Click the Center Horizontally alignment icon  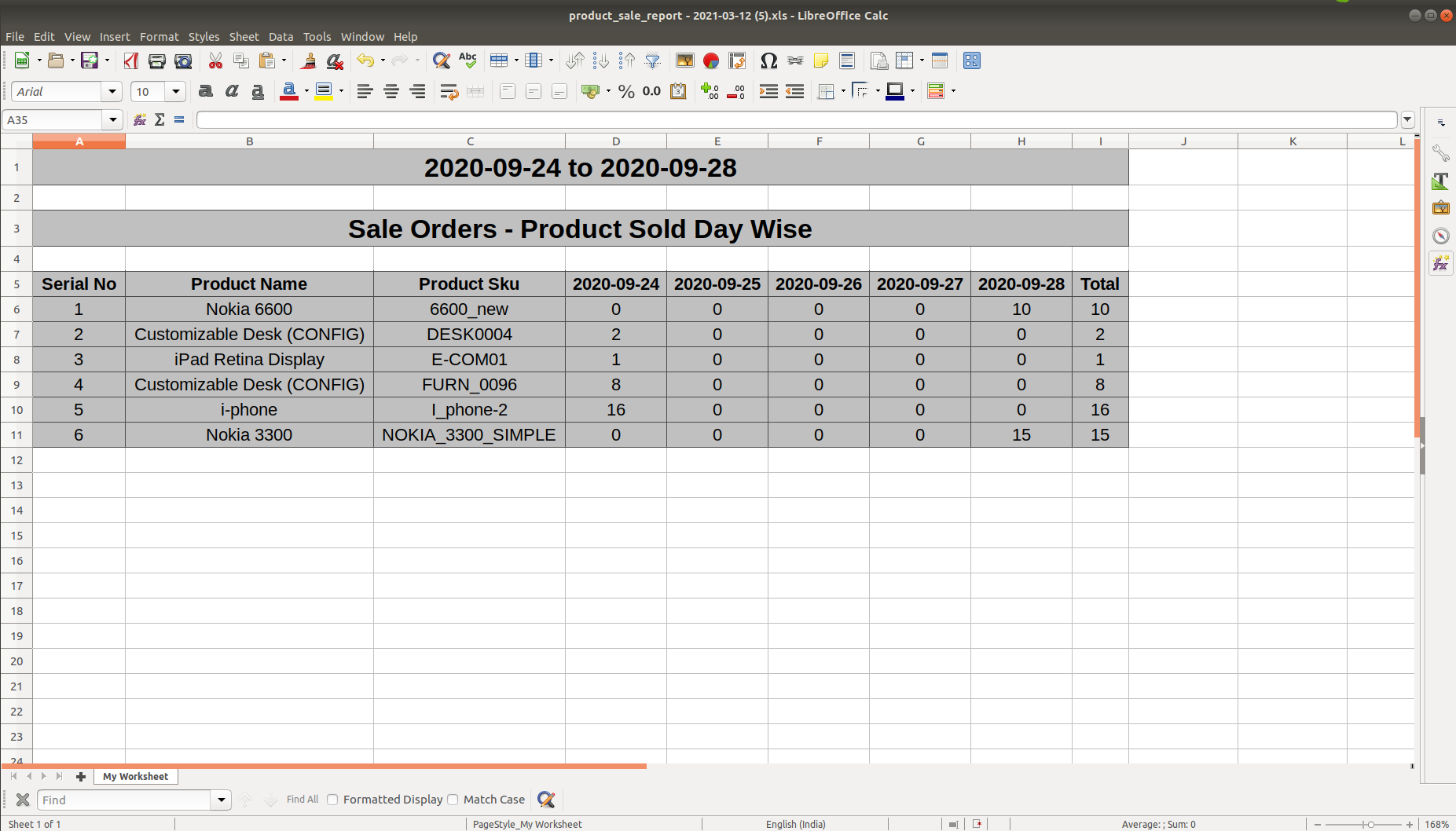[391, 91]
